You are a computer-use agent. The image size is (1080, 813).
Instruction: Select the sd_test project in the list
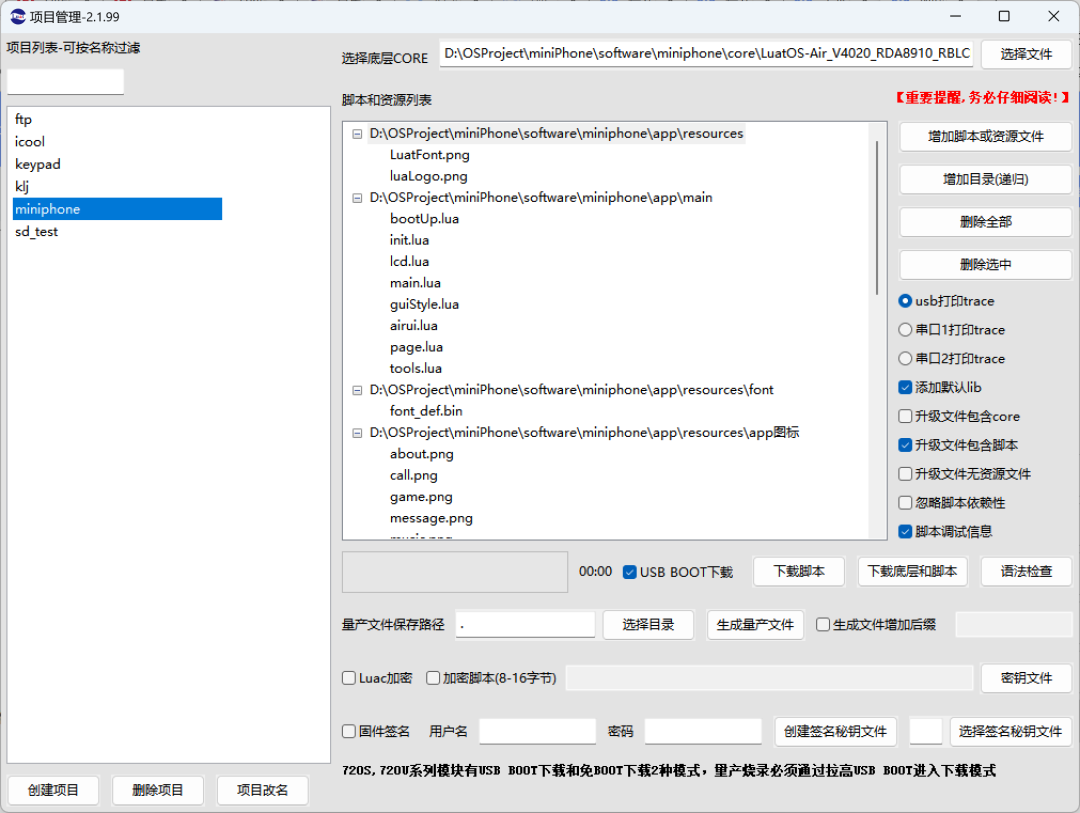tap(36, 231)
